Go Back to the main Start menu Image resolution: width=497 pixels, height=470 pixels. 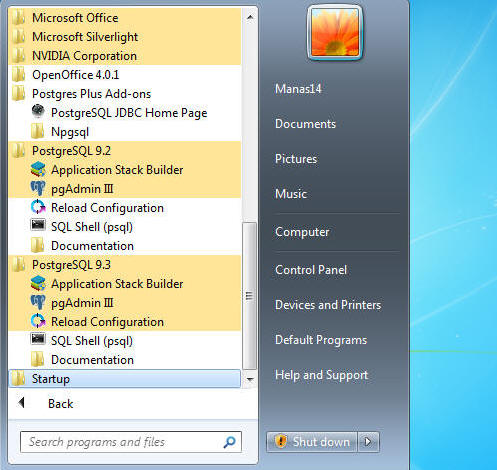tap(60, 404)
